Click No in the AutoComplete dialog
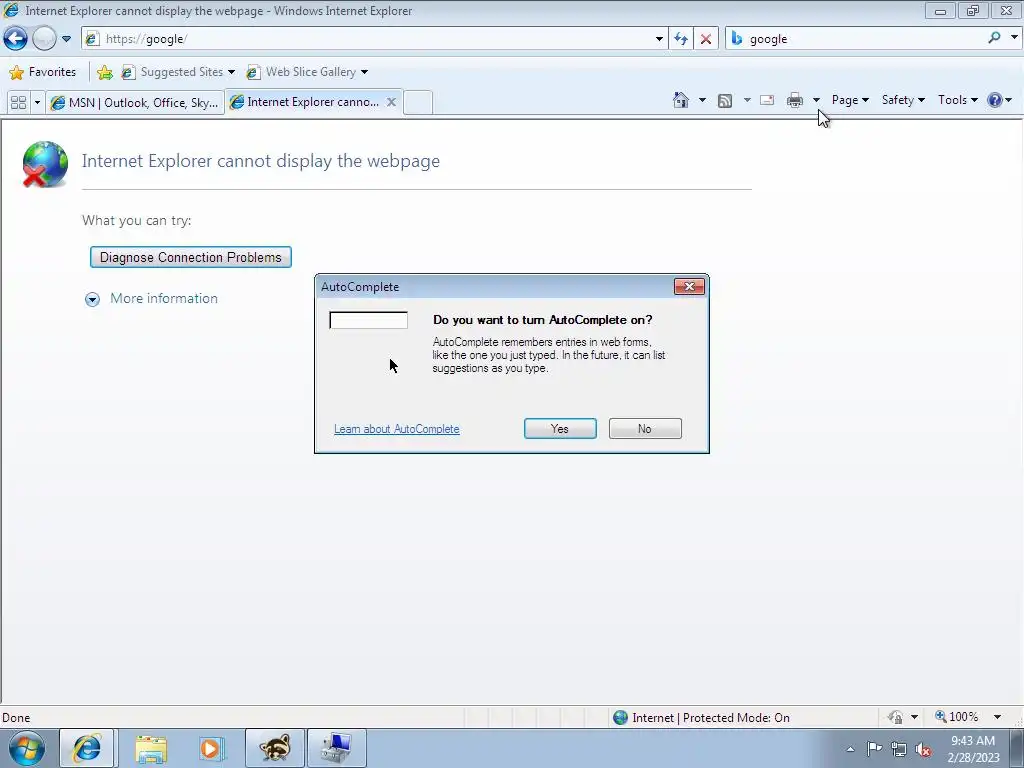 coord(645,428)
